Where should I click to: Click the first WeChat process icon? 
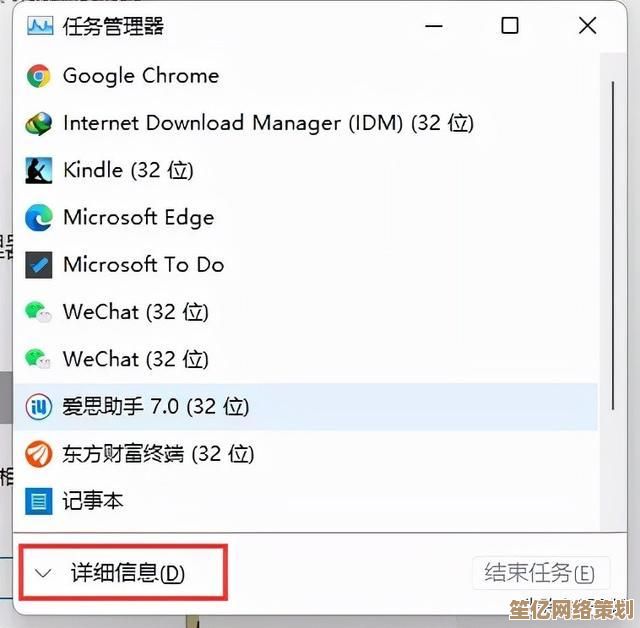click(38, 312)
